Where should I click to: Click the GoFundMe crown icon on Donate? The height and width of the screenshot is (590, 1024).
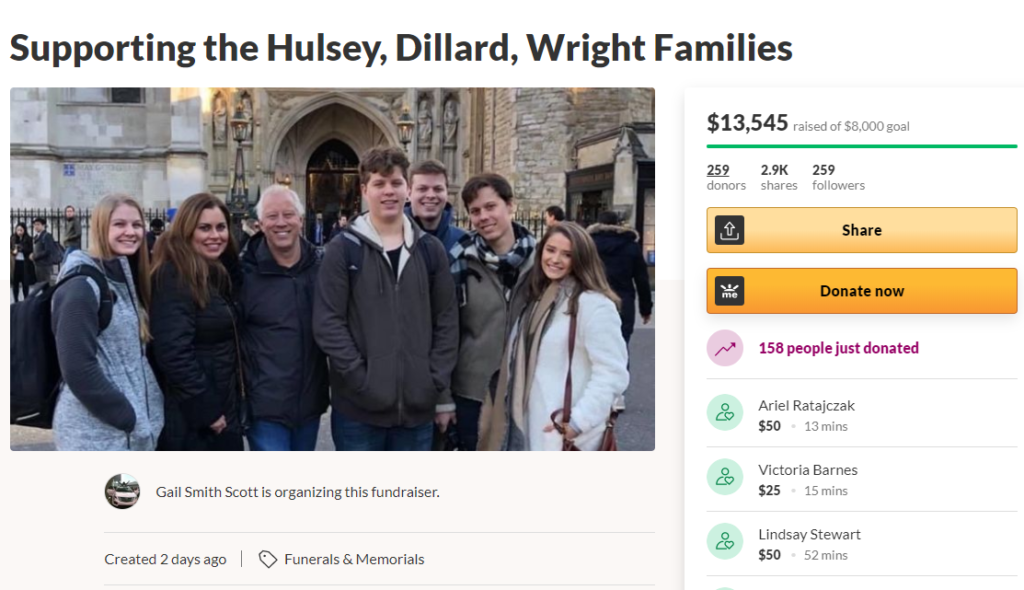click(x=729, y=291)
